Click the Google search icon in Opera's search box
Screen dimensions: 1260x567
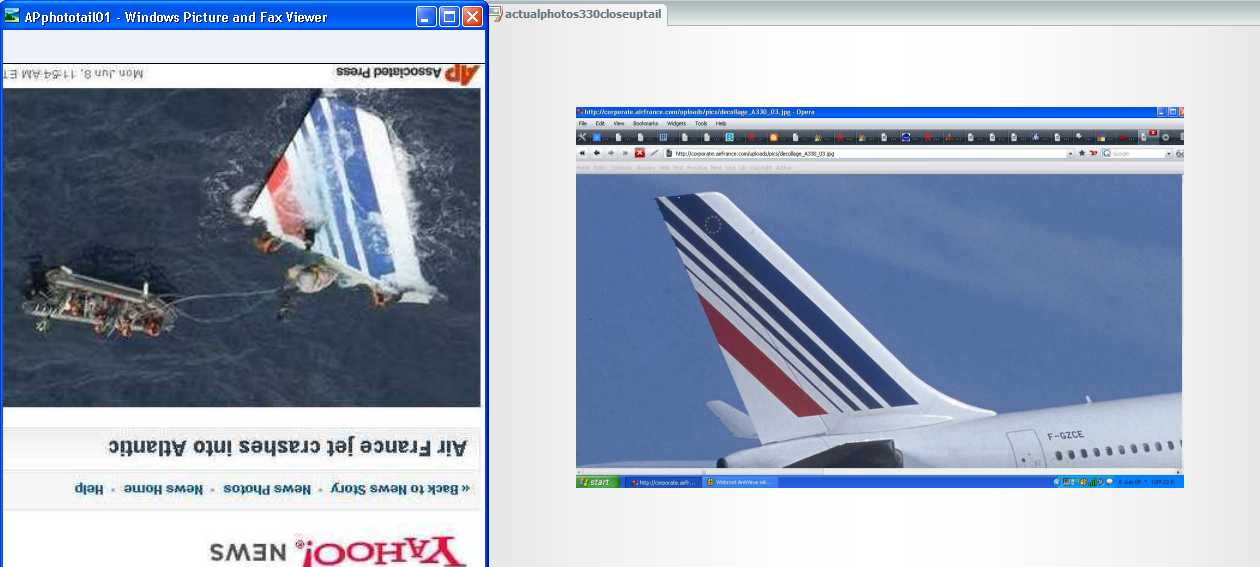tap(1107, 153)
